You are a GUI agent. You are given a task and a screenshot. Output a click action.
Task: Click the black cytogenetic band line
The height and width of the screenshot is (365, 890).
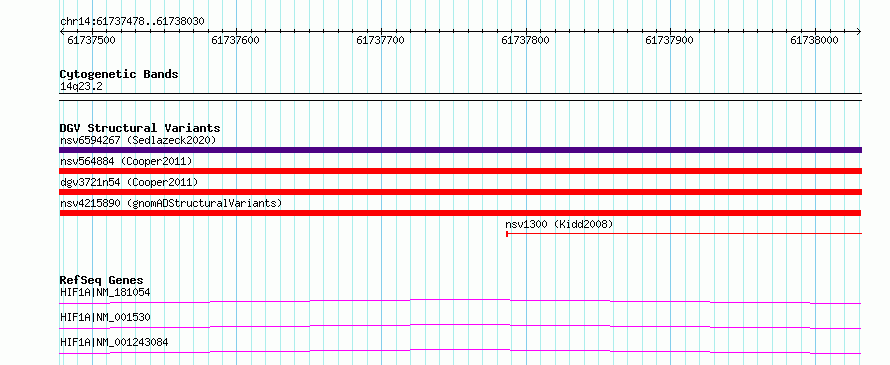tap(460, 97)
